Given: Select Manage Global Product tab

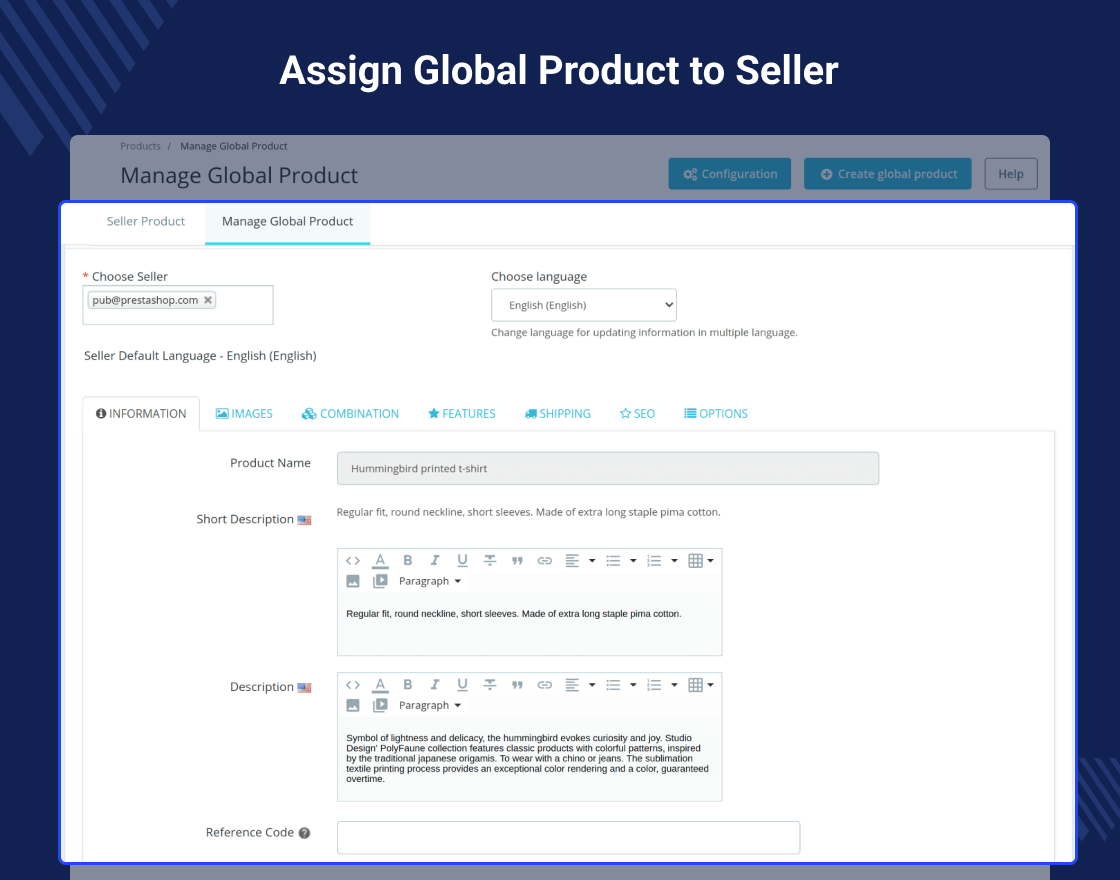Looking at the screenshot, I should click(x=287, y=222).
